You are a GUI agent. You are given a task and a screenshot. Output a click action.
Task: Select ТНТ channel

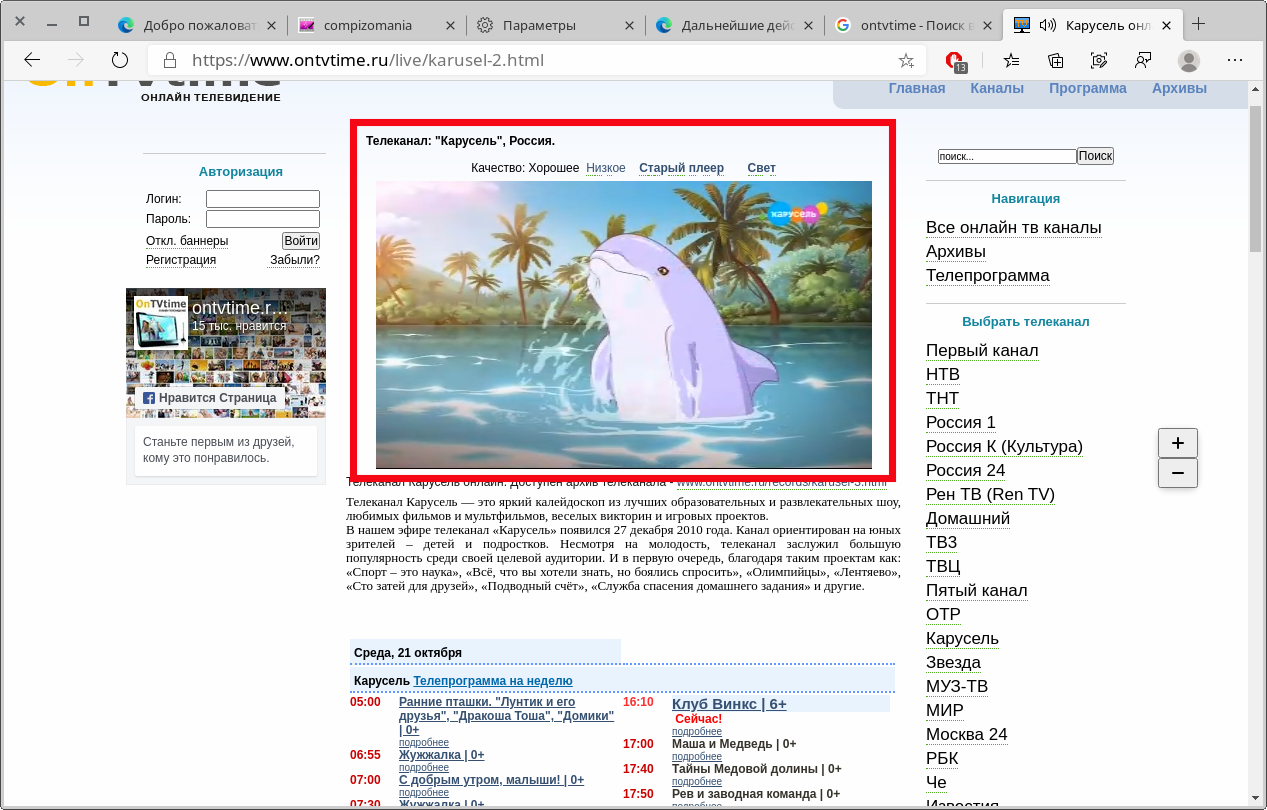tap(942, 399)
